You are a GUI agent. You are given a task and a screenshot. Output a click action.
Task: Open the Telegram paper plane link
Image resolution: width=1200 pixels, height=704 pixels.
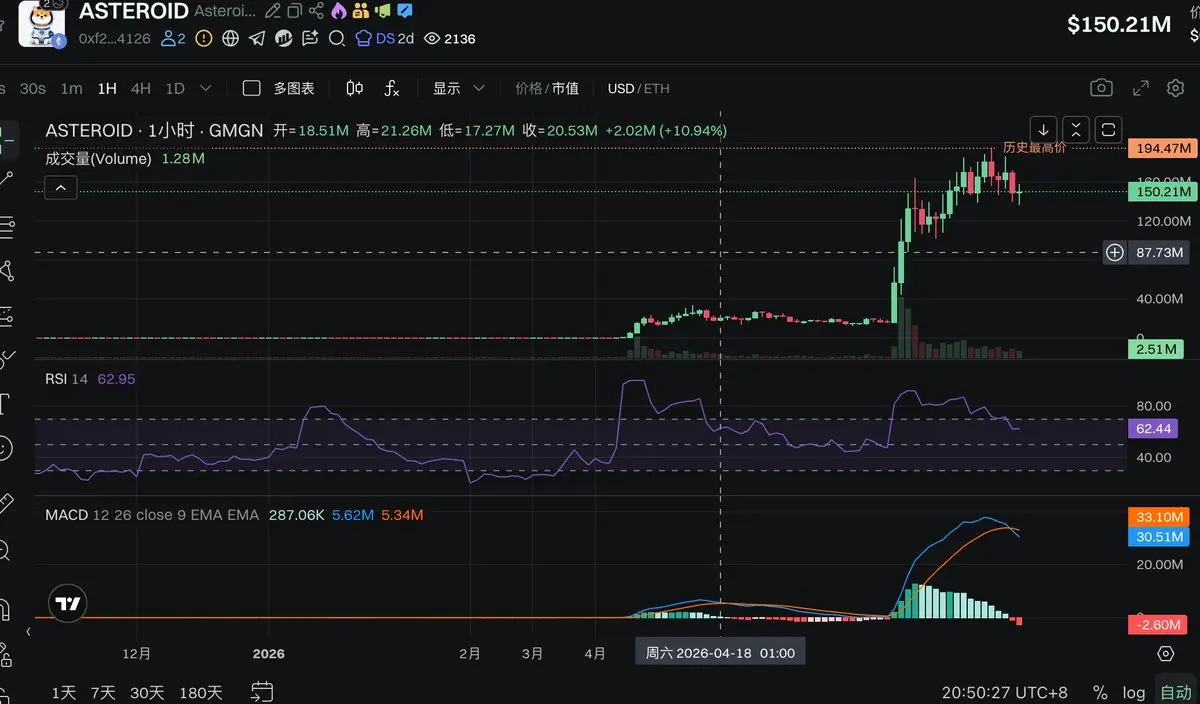[x=257, y=38]
